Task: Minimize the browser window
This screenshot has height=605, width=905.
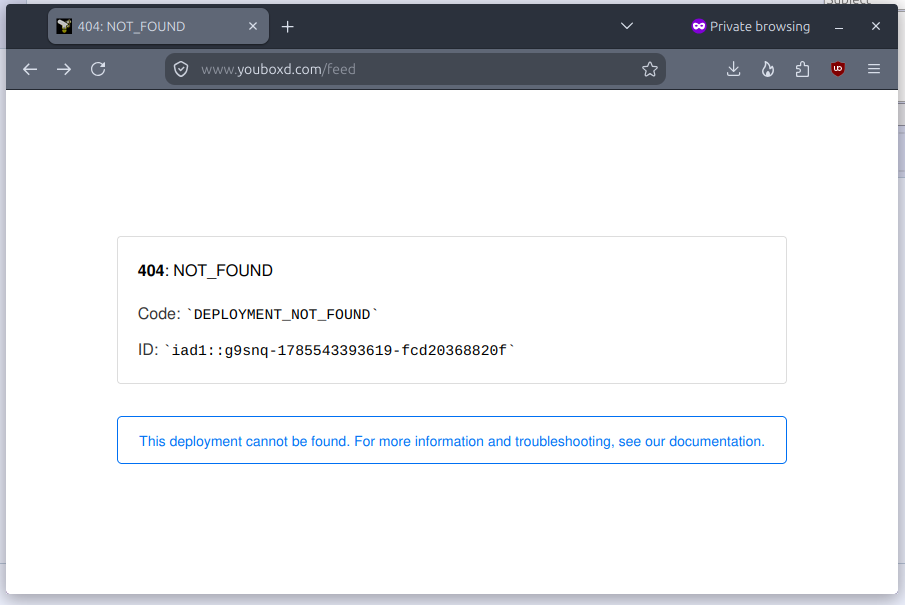Action: [x=839, y=27]
